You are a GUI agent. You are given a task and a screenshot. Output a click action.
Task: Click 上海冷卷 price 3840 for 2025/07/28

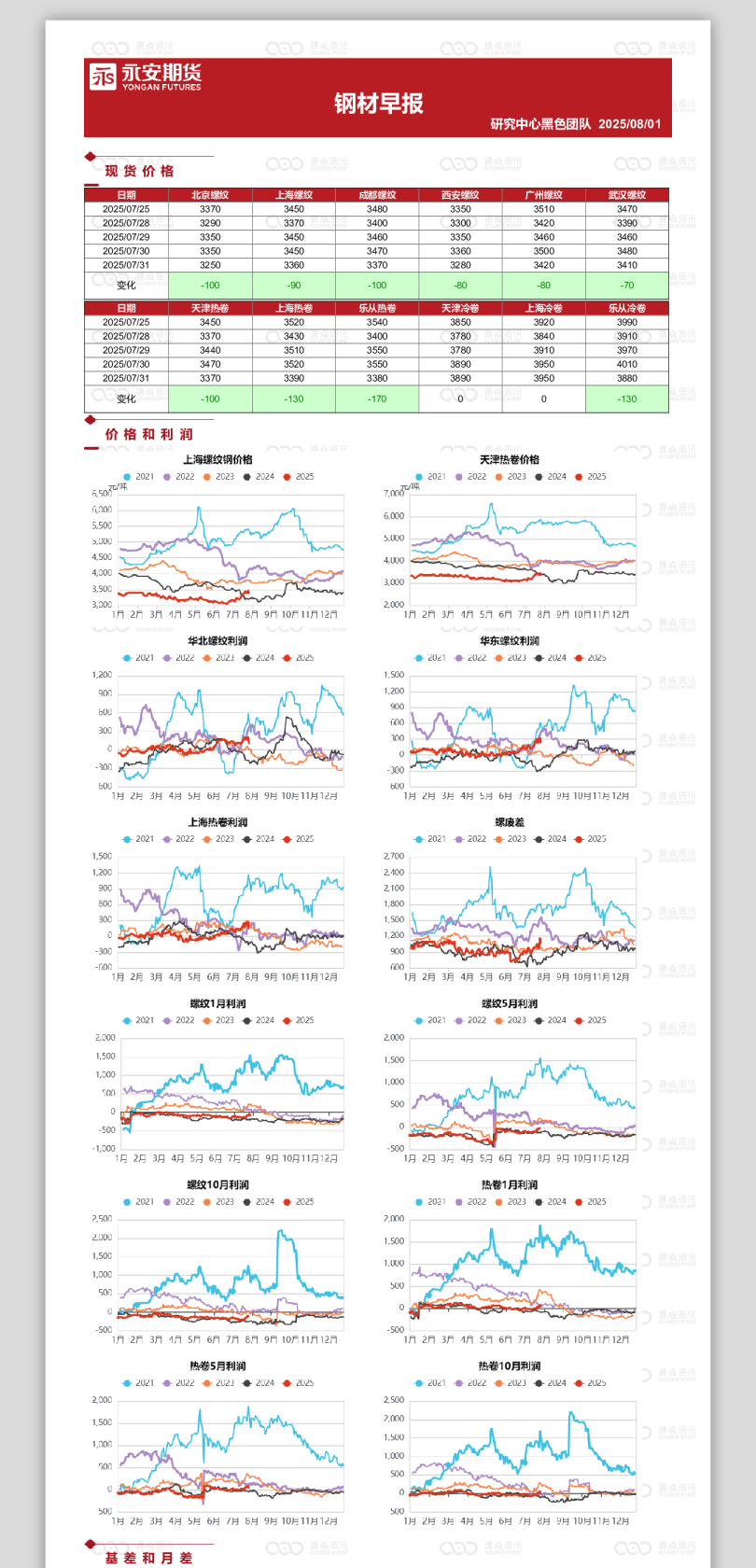[544, 336]
